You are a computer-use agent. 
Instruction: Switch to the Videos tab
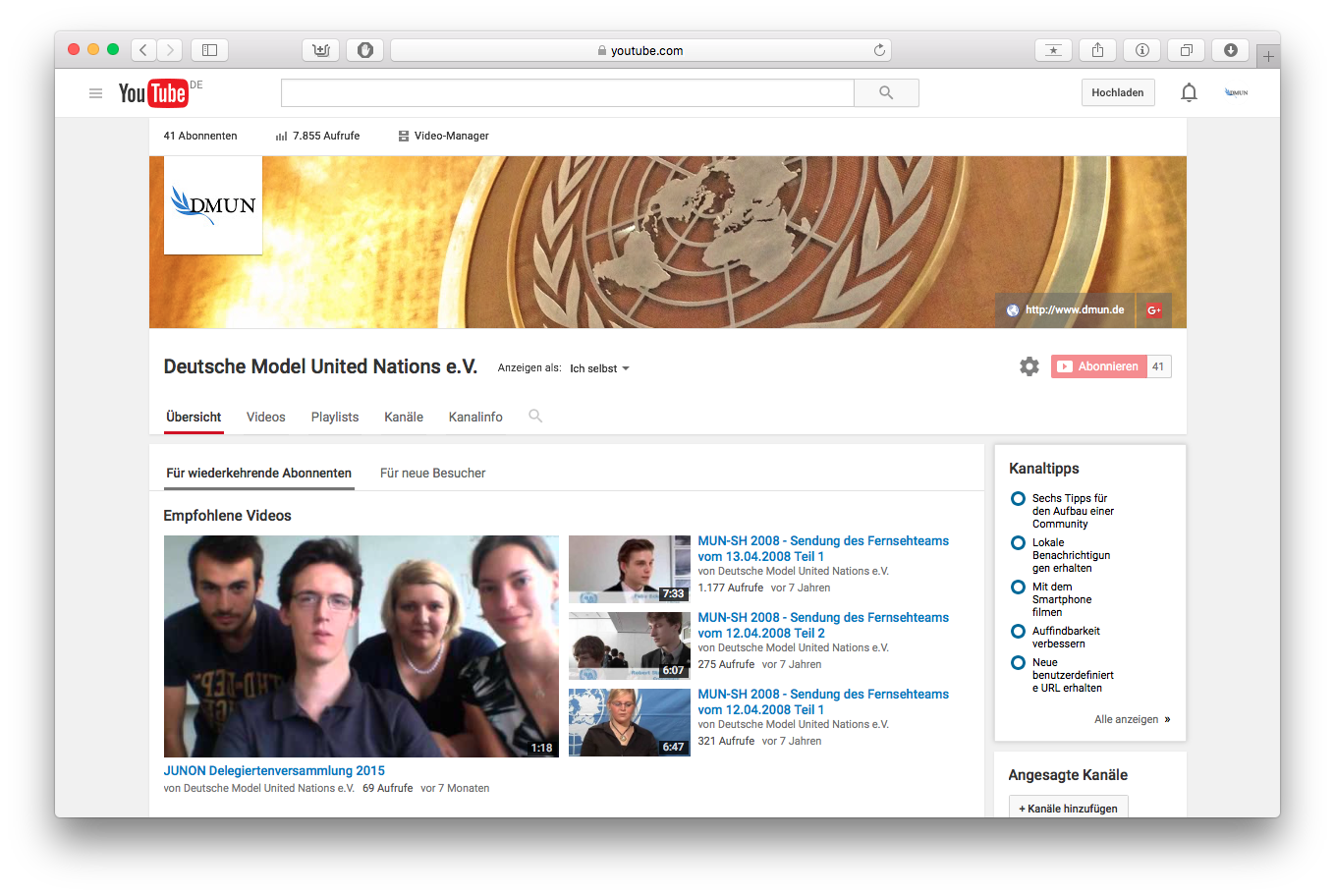coord(266,417)
